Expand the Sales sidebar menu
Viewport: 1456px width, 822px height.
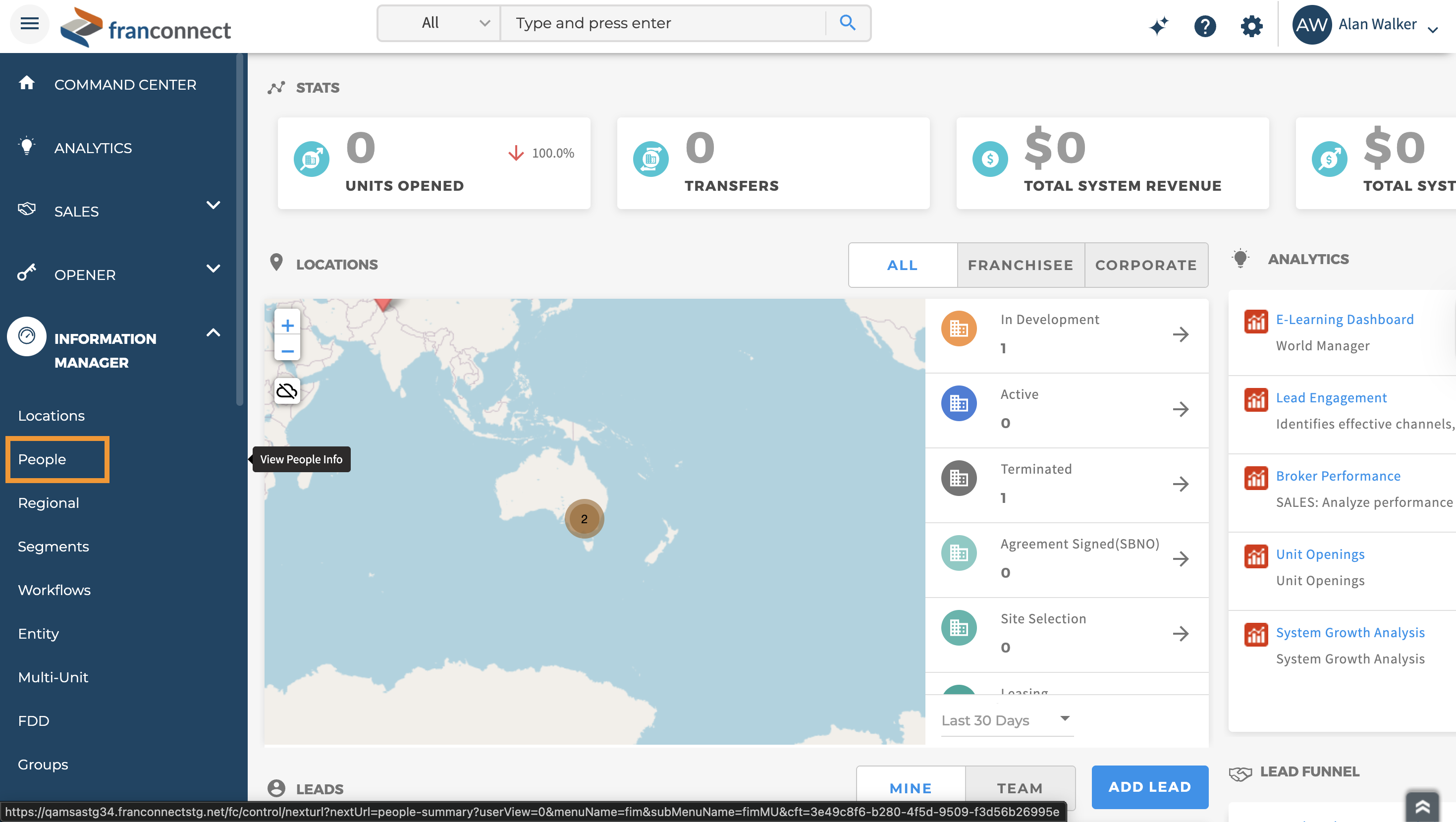pos(213,206)
